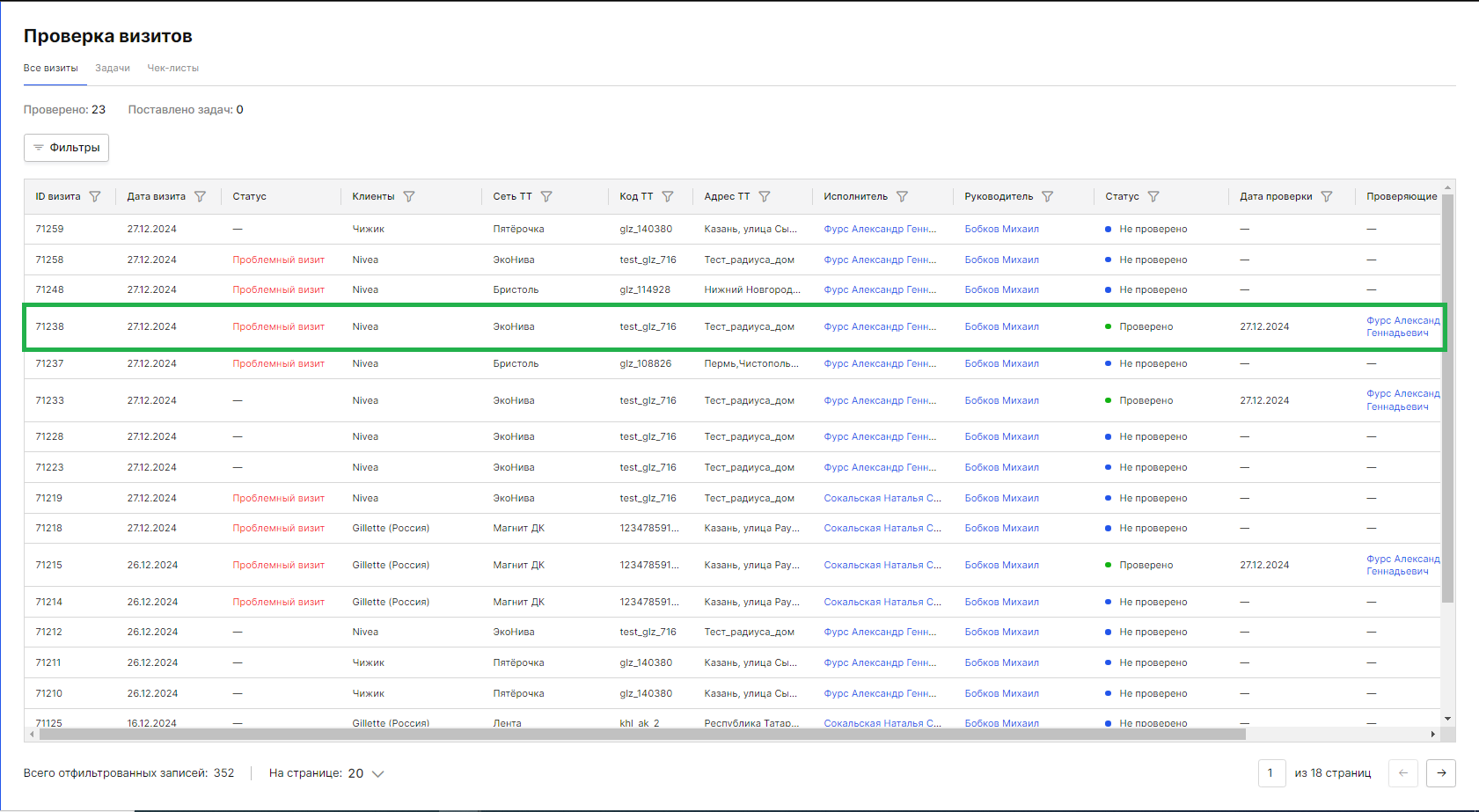Click the vertical table scrollbar
1479x812 pixels.
[1448, 398]
